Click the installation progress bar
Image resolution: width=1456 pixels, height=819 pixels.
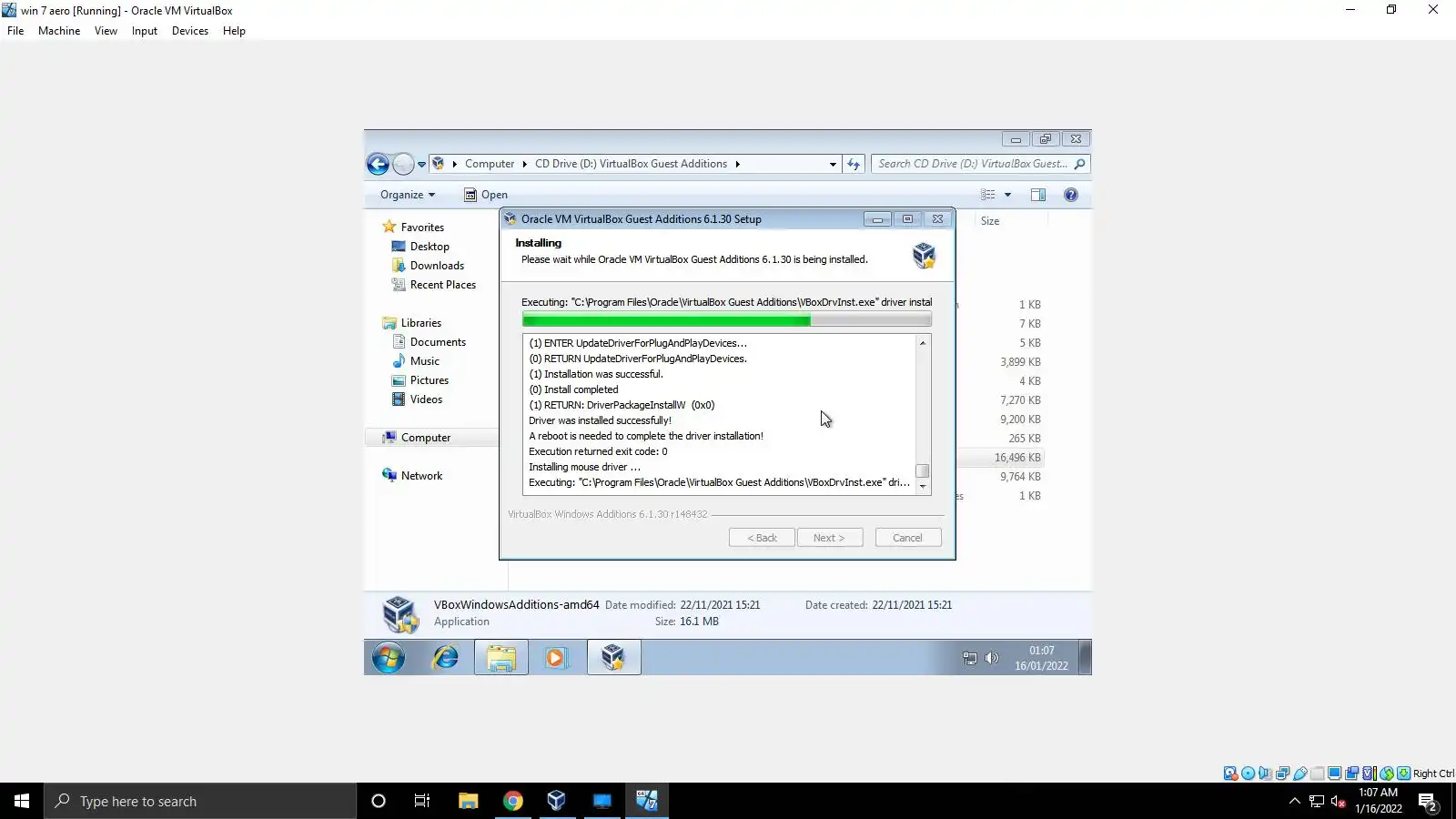[726, 319]
